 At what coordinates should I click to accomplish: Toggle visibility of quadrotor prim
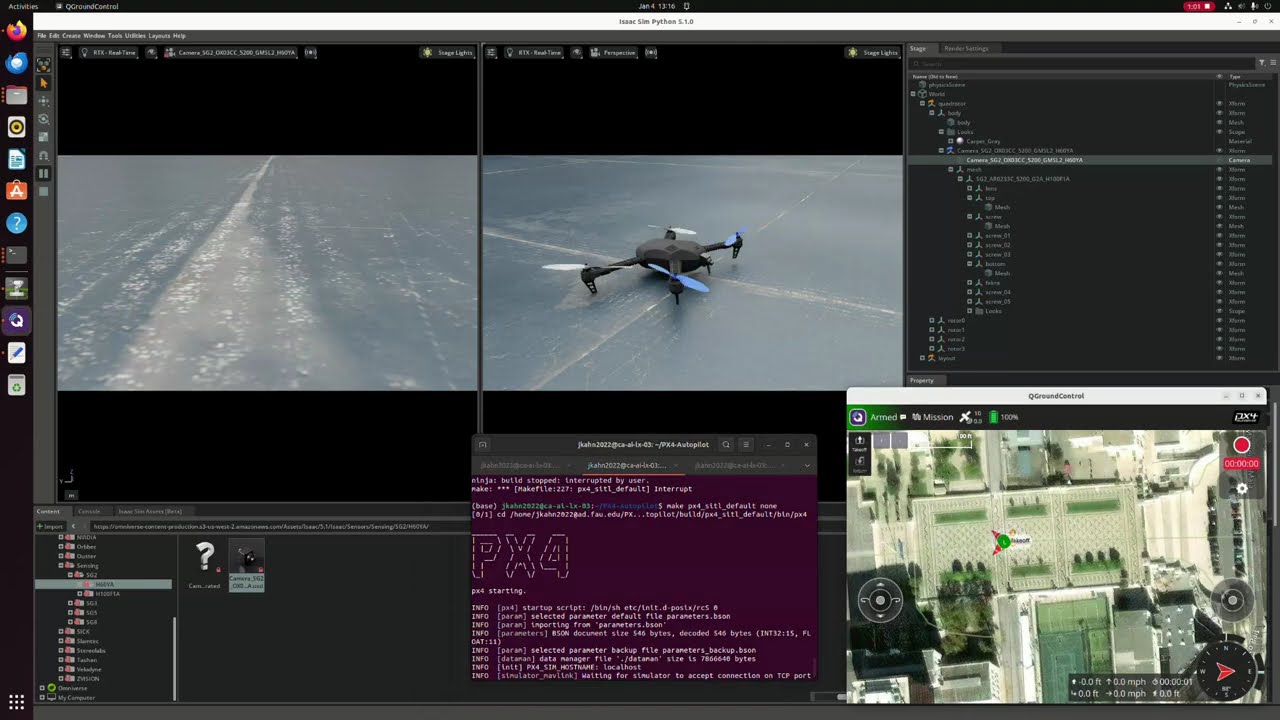[x=1219, y=103]
